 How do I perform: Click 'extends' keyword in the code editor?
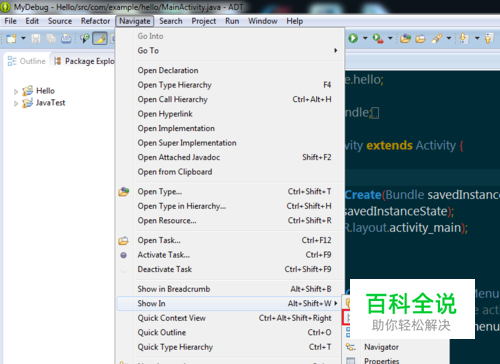pos(389,145)
